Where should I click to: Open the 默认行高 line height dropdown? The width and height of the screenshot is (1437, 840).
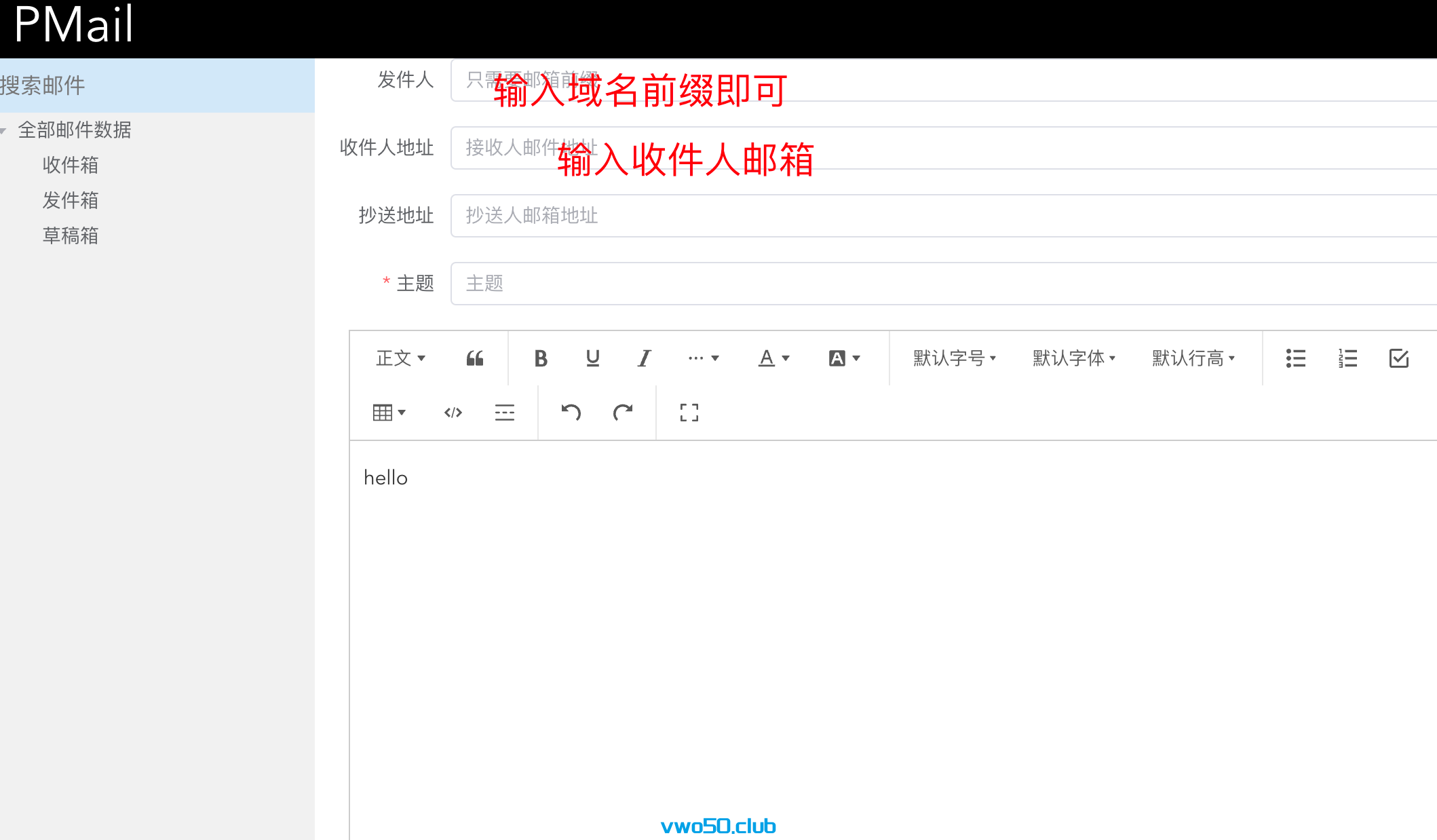tap(1193, 358)
